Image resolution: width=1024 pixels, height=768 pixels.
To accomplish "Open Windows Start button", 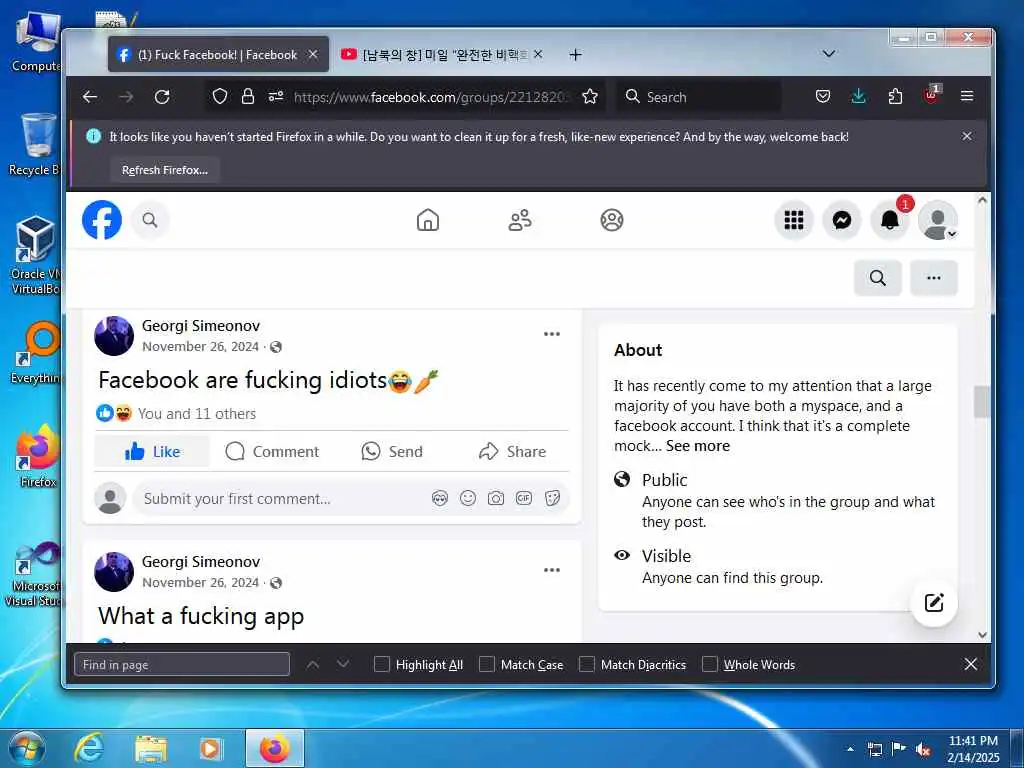I will coord(26,748).
